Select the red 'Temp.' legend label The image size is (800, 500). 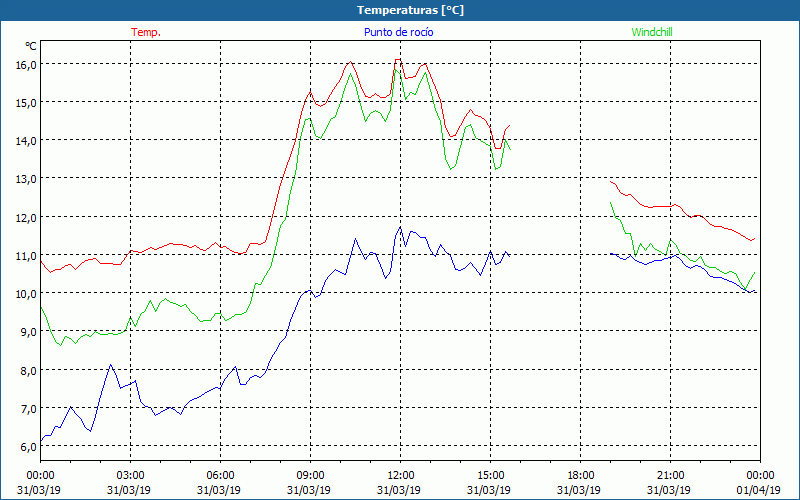146,32
